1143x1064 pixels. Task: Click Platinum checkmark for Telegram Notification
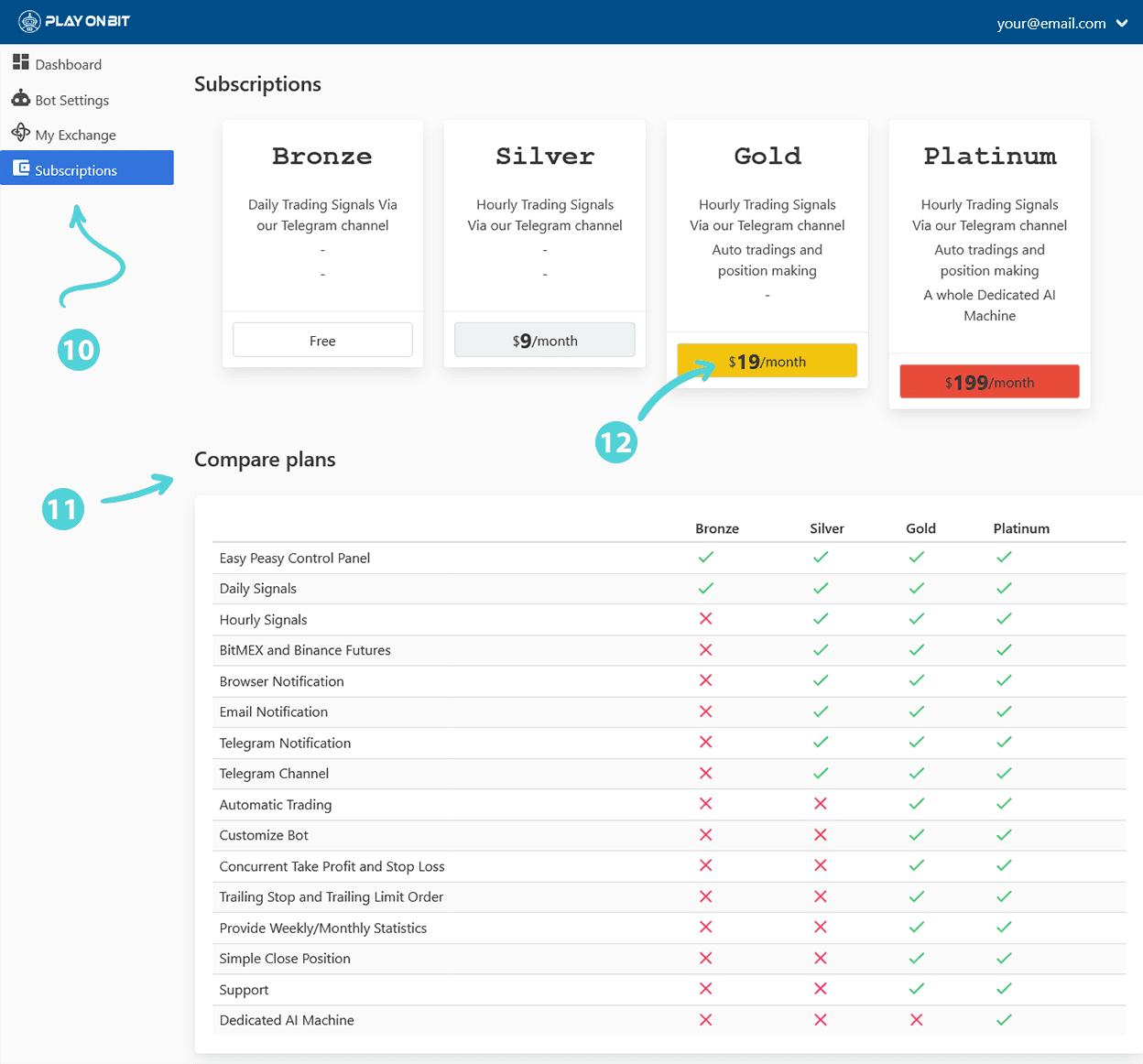click(x=1004, y=742)
